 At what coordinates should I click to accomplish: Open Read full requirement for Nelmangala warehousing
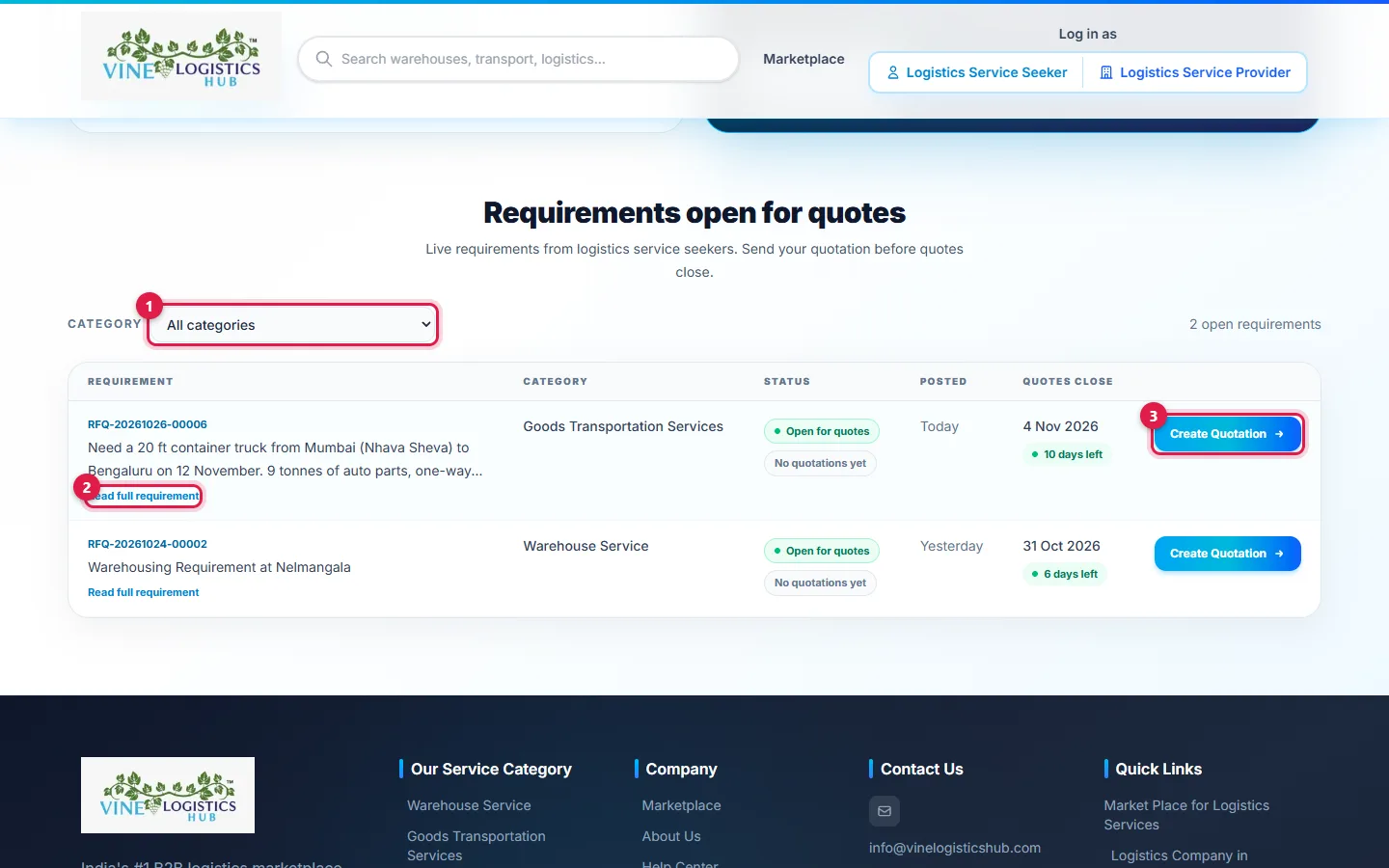[x=144, y=592]
